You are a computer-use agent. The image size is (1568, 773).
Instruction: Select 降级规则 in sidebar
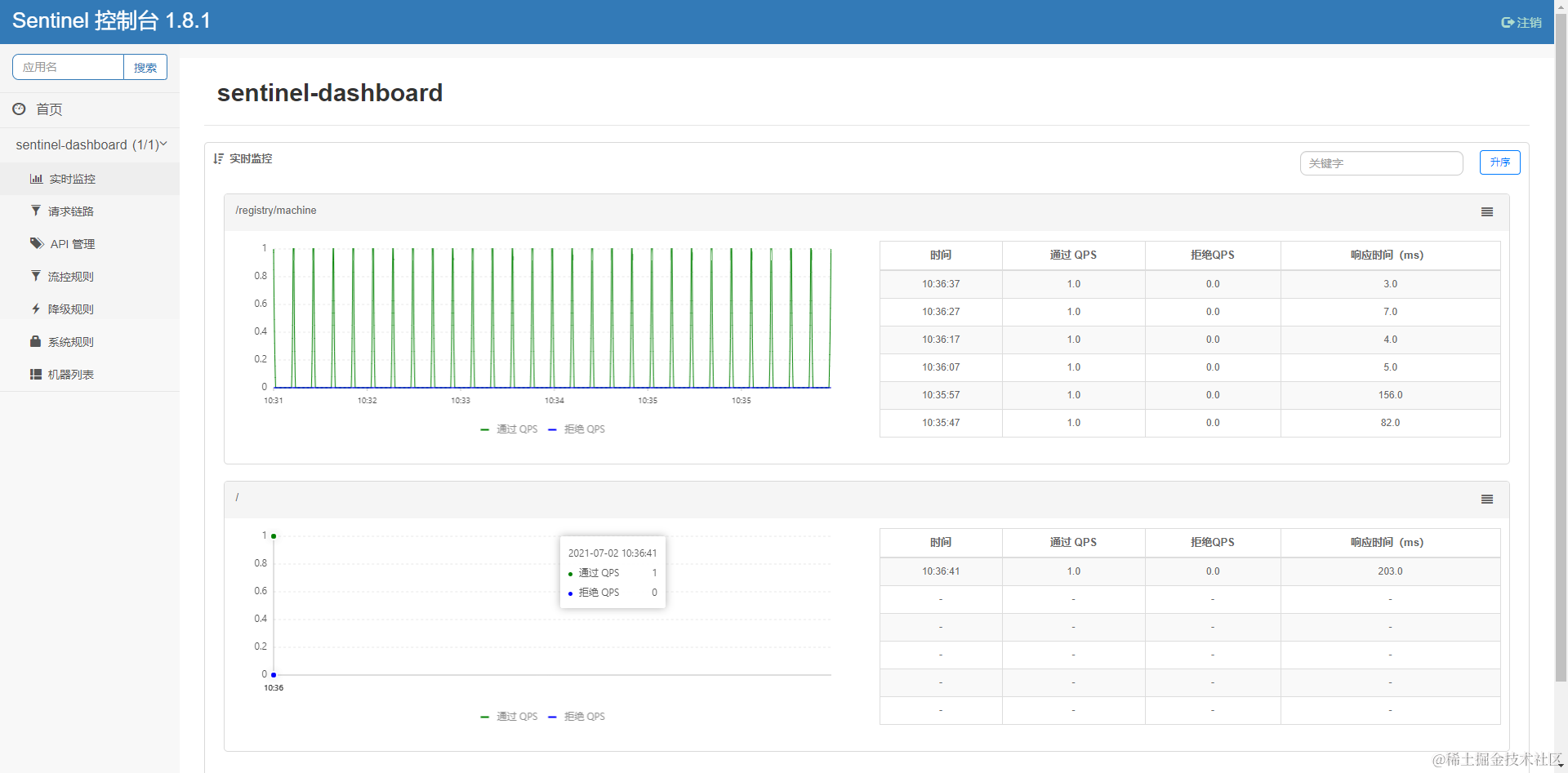pyautogui.click(x=71, y=309)
